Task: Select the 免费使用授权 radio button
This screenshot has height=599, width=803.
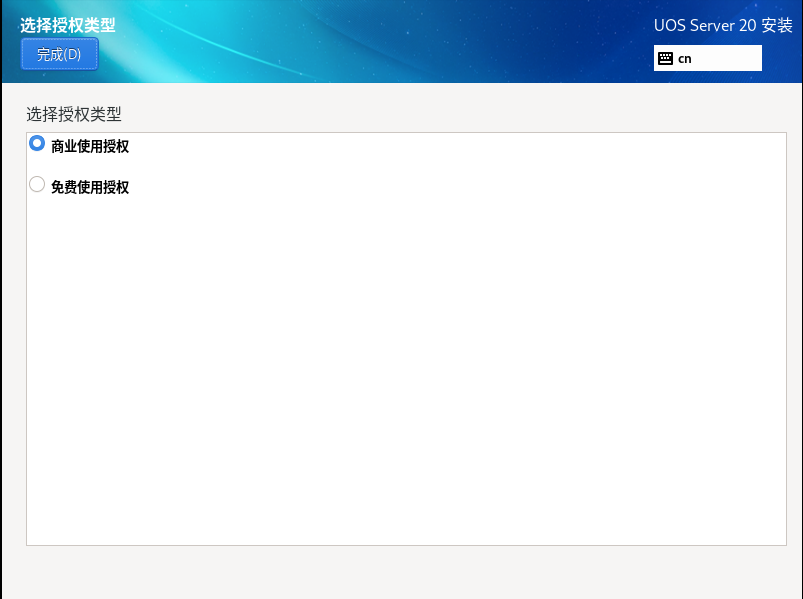Action: (x=37, y=184)
